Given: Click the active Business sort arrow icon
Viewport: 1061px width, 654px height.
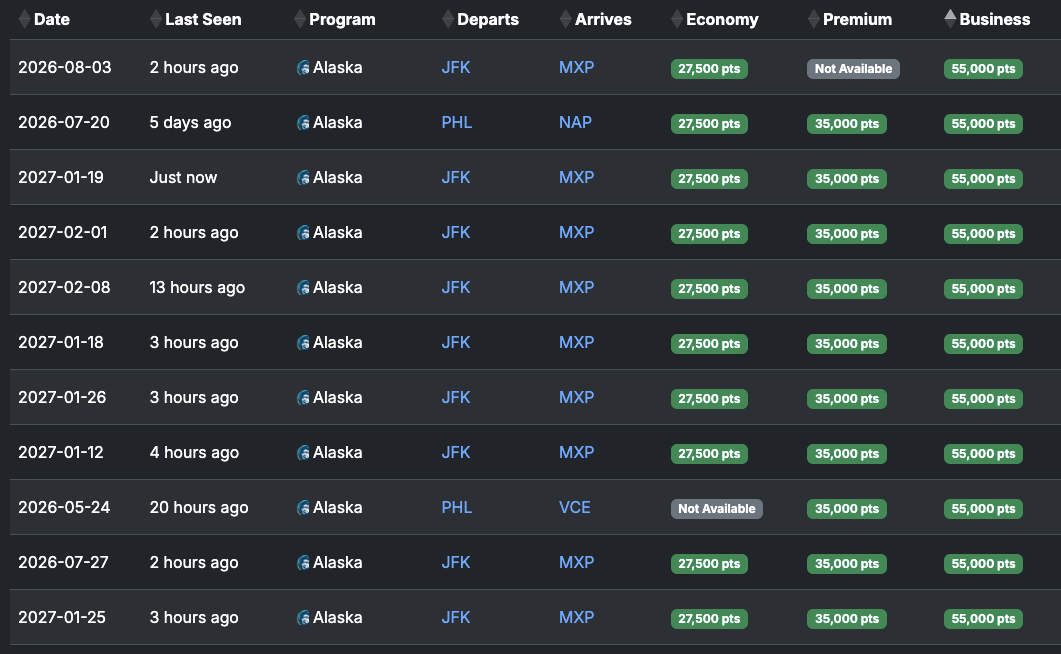Looking at the screenshot, I should [x=951, y=20].
